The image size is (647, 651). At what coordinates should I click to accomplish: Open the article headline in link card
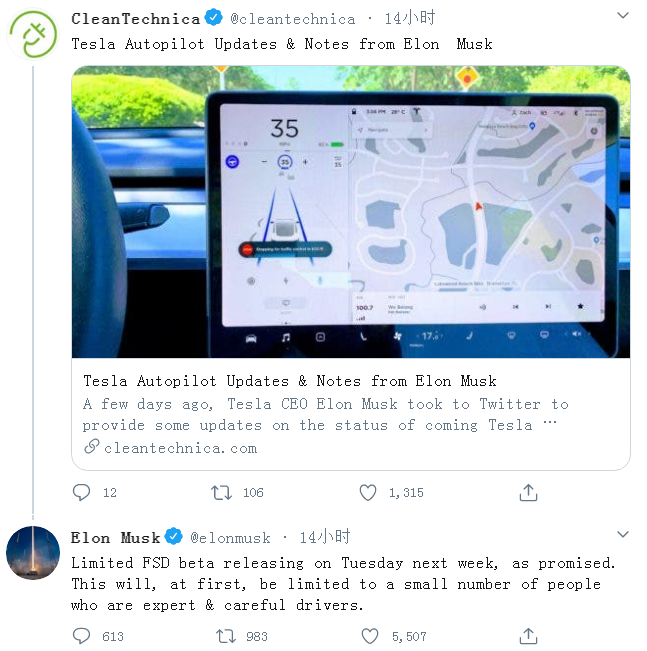tap(290, 381)
